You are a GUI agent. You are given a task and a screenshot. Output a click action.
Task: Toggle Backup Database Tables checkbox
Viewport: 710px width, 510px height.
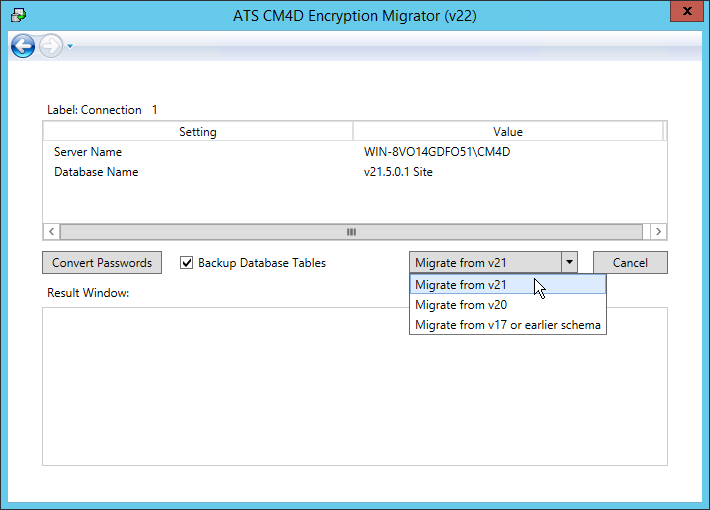coord(186,263)
